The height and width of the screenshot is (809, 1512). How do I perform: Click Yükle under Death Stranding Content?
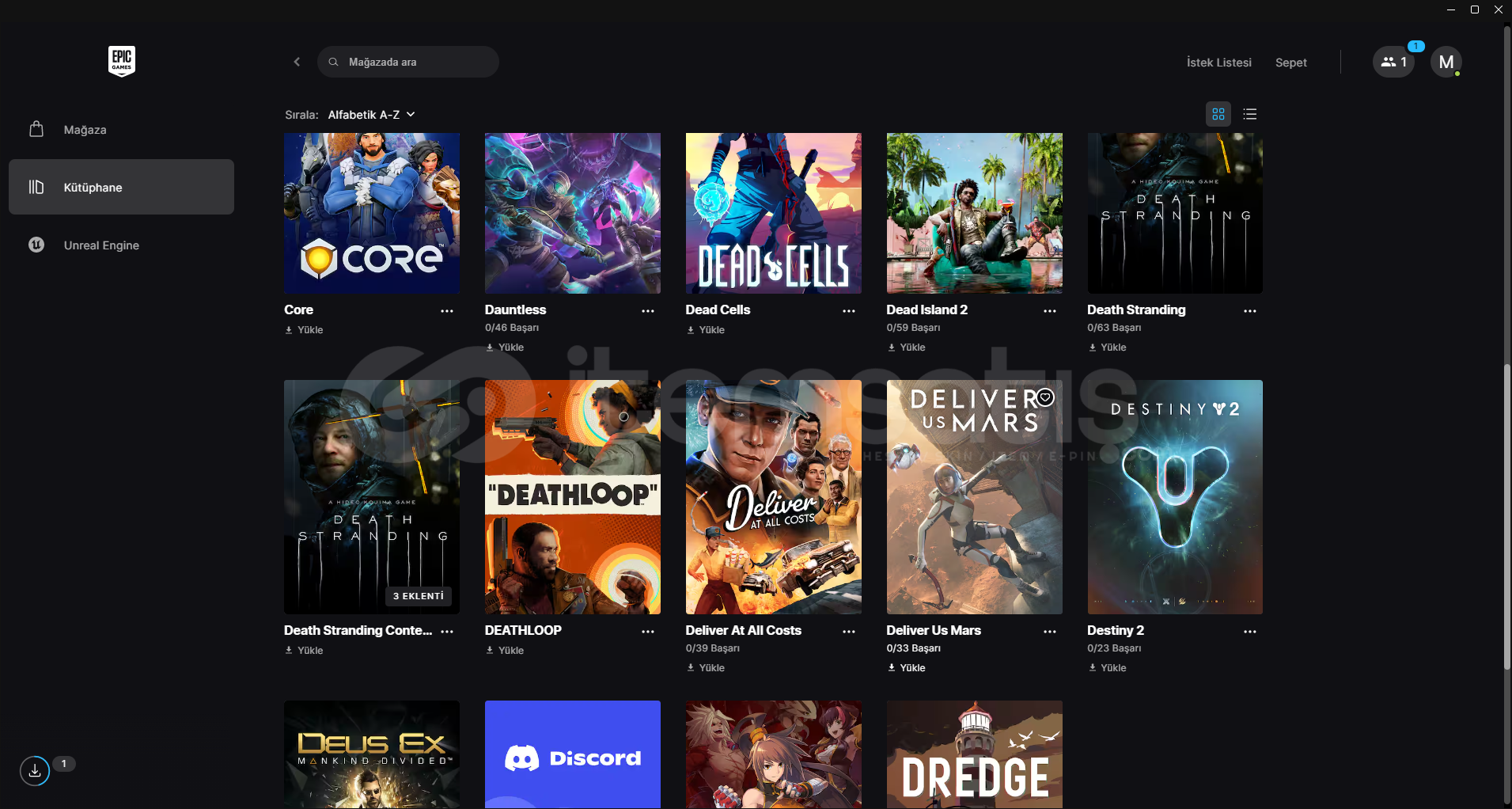click(305, 651)
